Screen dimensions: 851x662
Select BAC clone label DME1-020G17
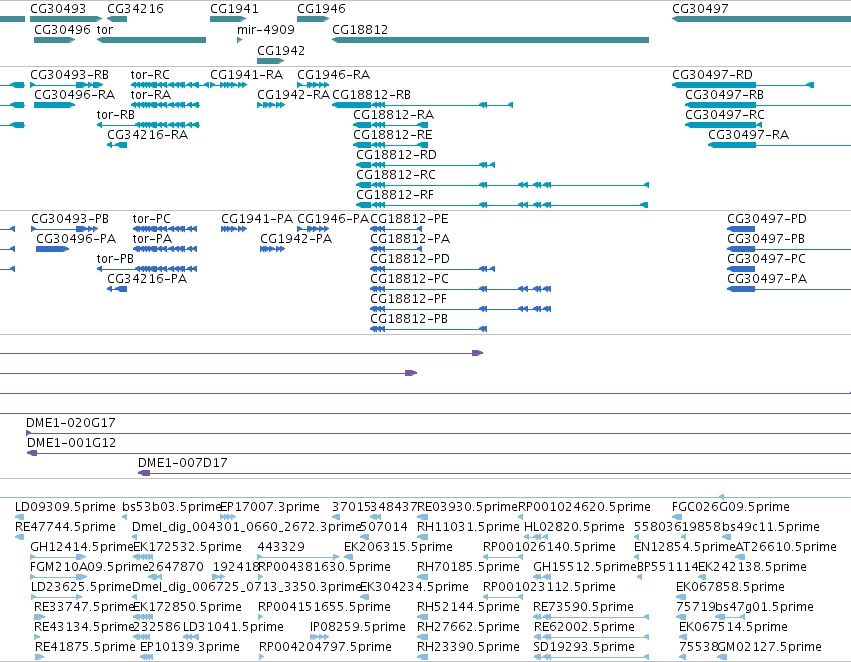pyautogui.click(x=71, y=423)
